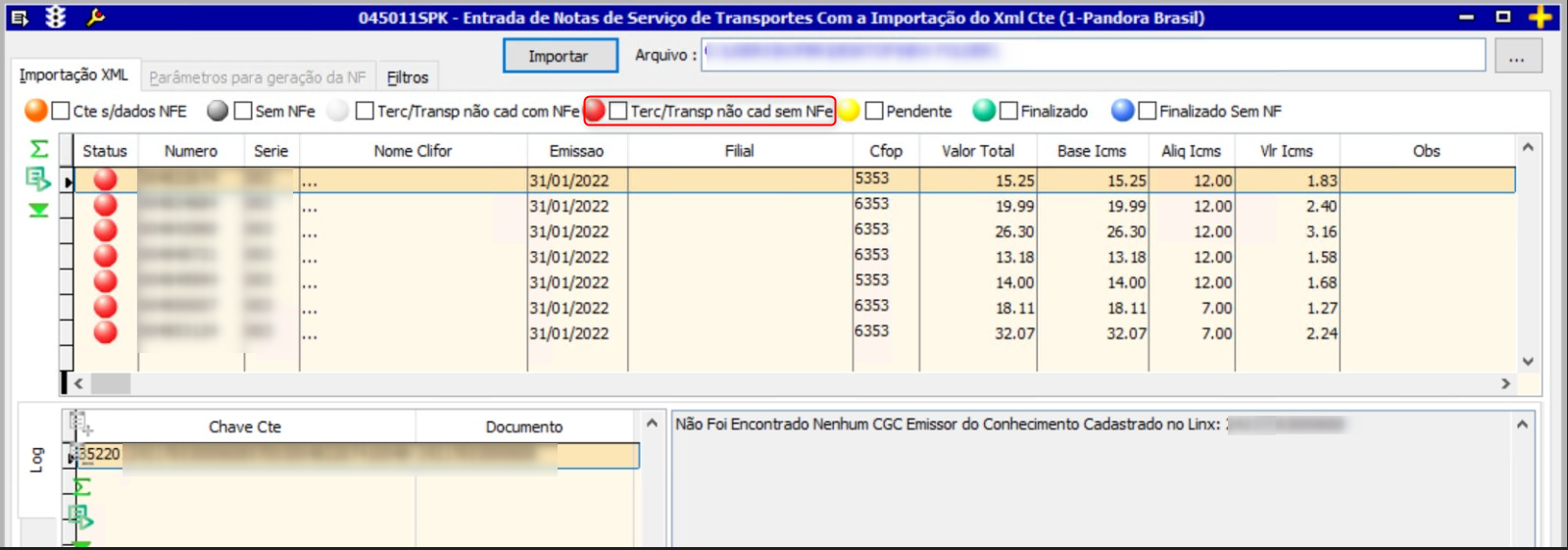This screenshot has height=550, width=1568.
Task: Click the green filter funnel icon beside grid
Action: tap(38, 210)
